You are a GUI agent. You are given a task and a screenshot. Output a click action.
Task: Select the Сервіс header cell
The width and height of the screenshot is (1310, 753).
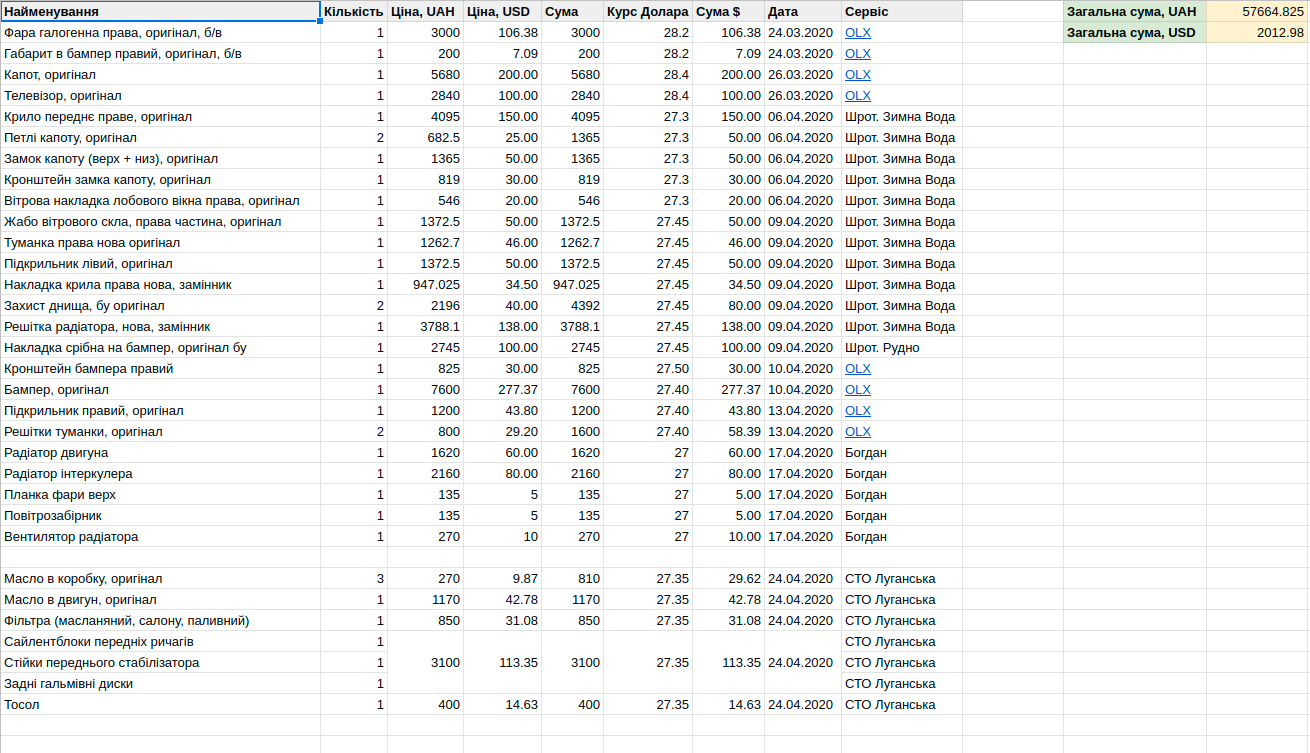click(901, 11)
